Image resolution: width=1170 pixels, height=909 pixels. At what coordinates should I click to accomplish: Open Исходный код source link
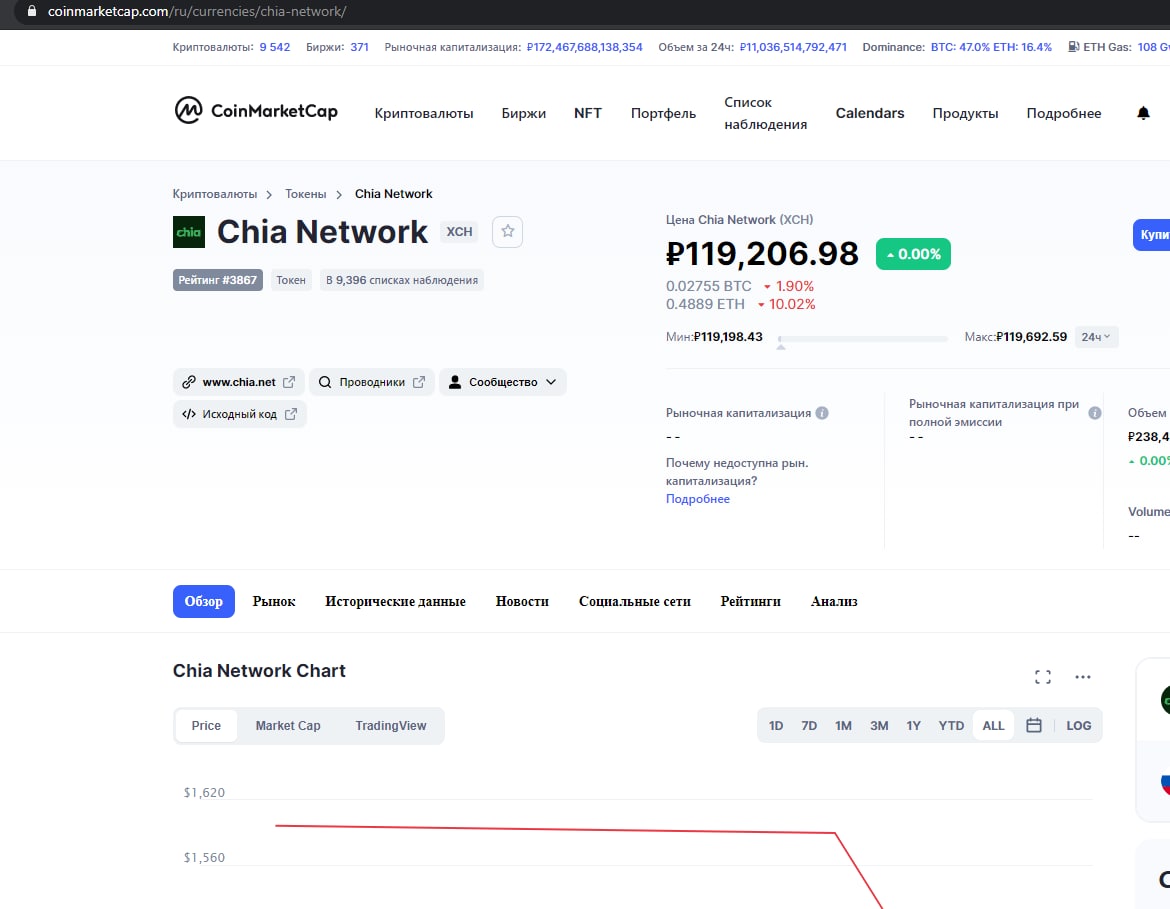(240, 414)
